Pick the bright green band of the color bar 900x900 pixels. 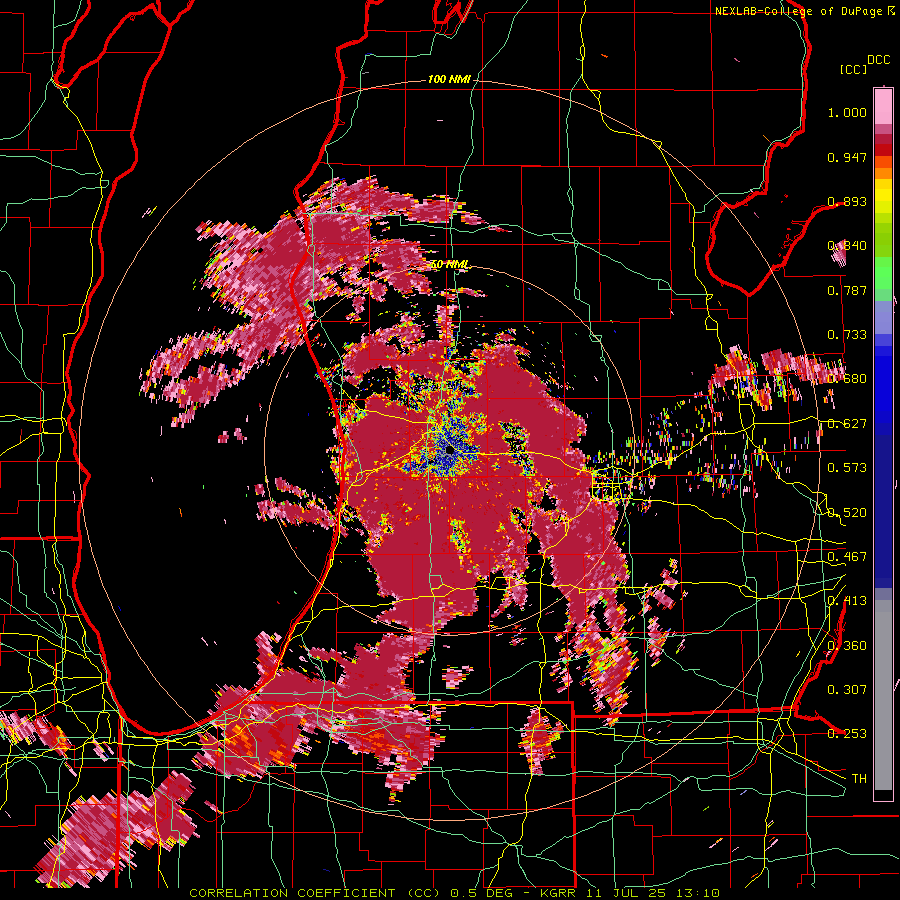click(x=883, y=273)
